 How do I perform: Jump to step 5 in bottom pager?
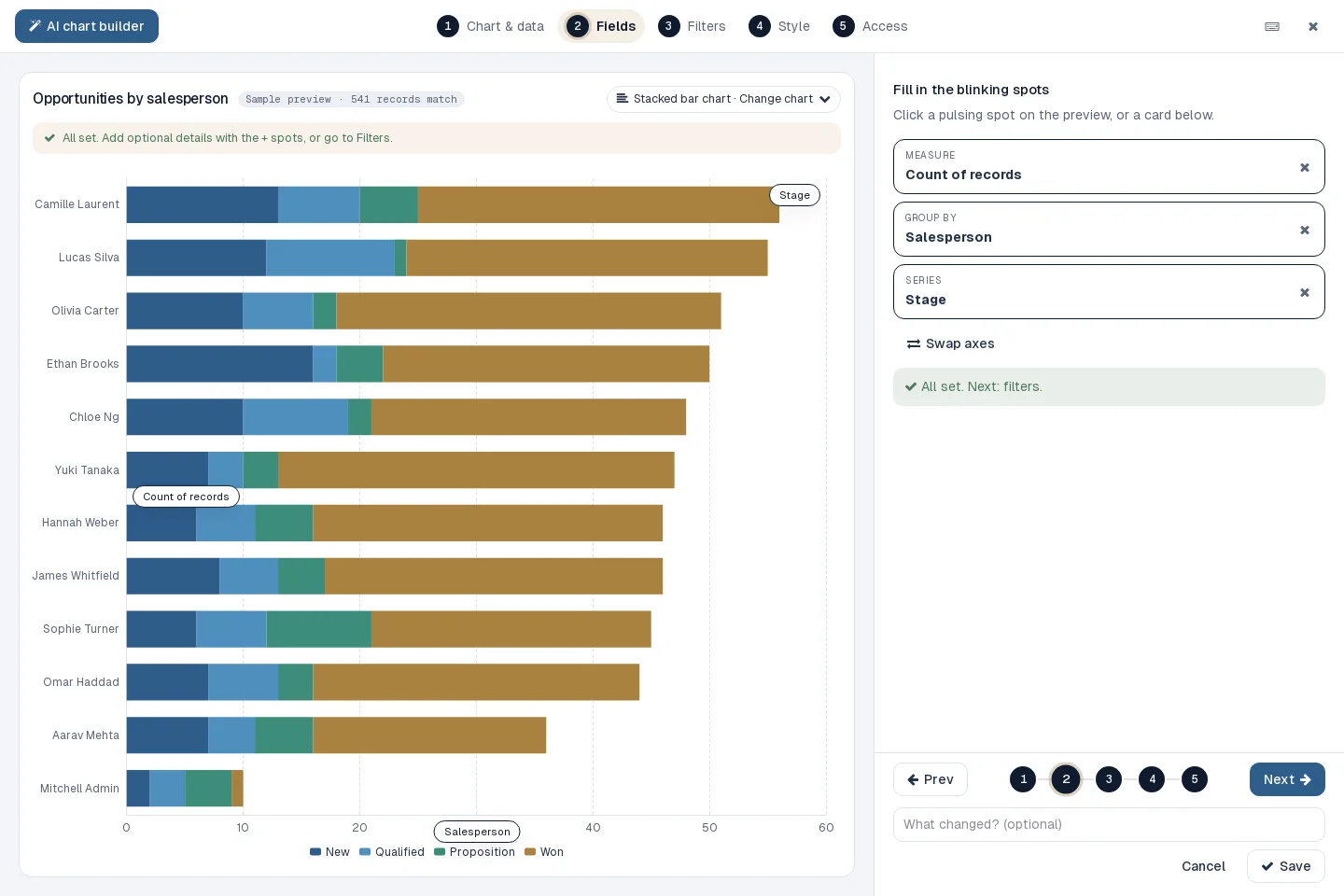1195,779
